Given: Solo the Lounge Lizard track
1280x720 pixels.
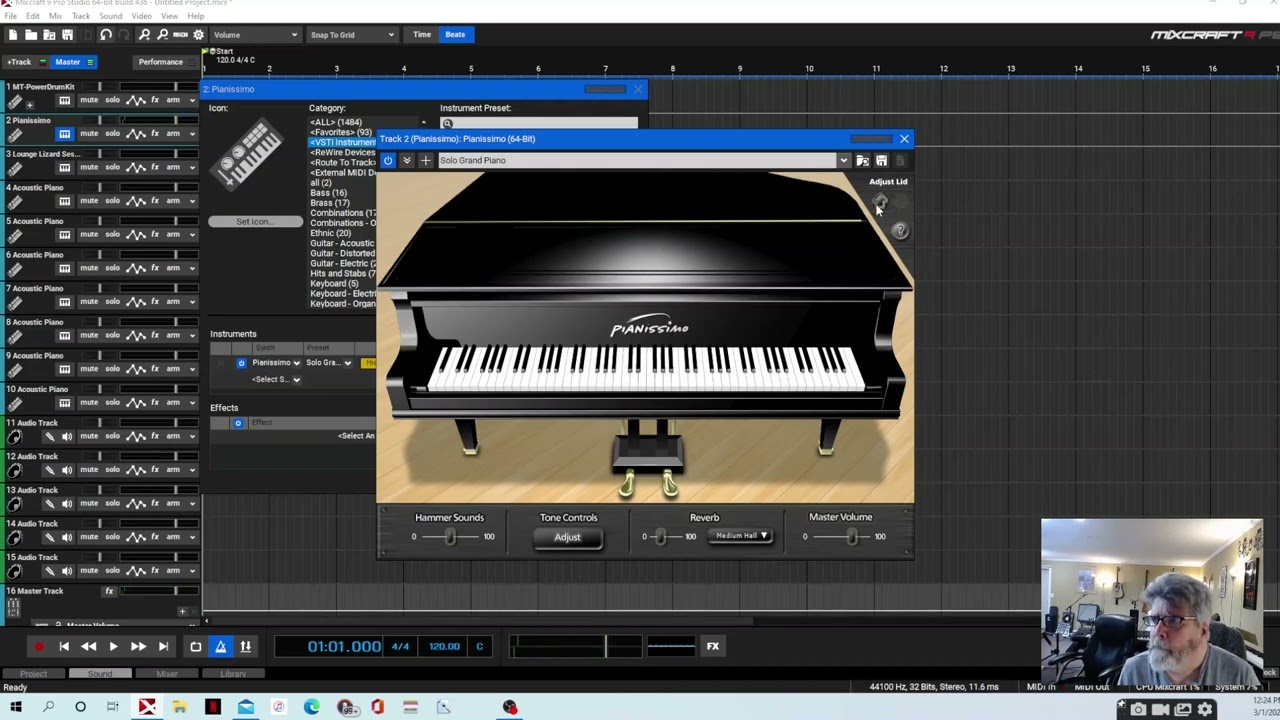Looking at the screenshot, I should tap(112, 167).
